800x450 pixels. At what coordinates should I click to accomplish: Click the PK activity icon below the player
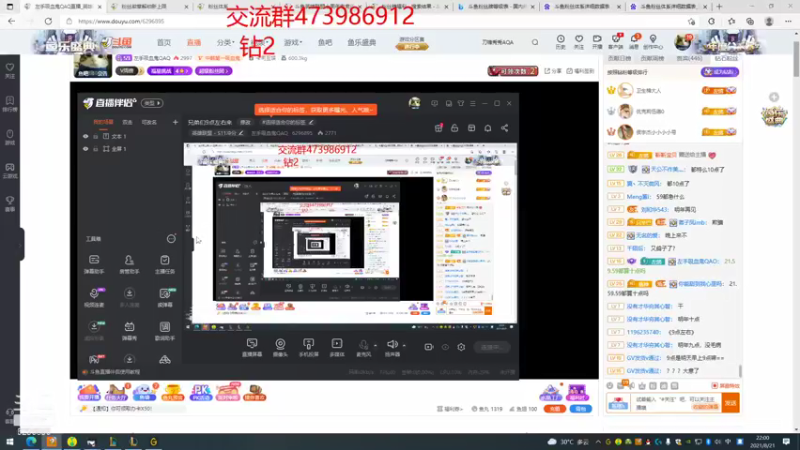pos(201,392)
